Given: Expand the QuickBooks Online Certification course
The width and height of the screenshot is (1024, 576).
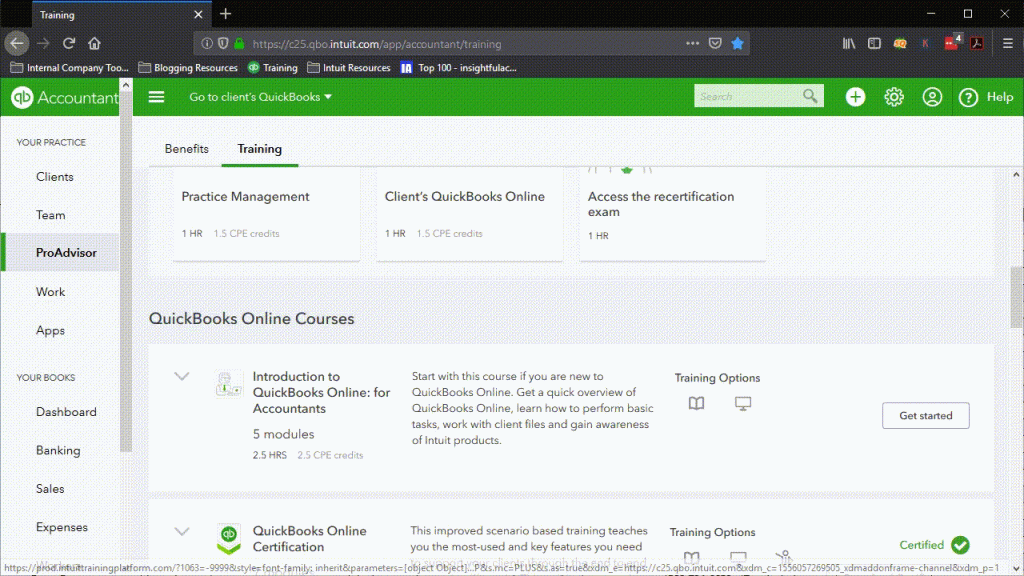Looking at the screenshot, I should tap(182, 532).
